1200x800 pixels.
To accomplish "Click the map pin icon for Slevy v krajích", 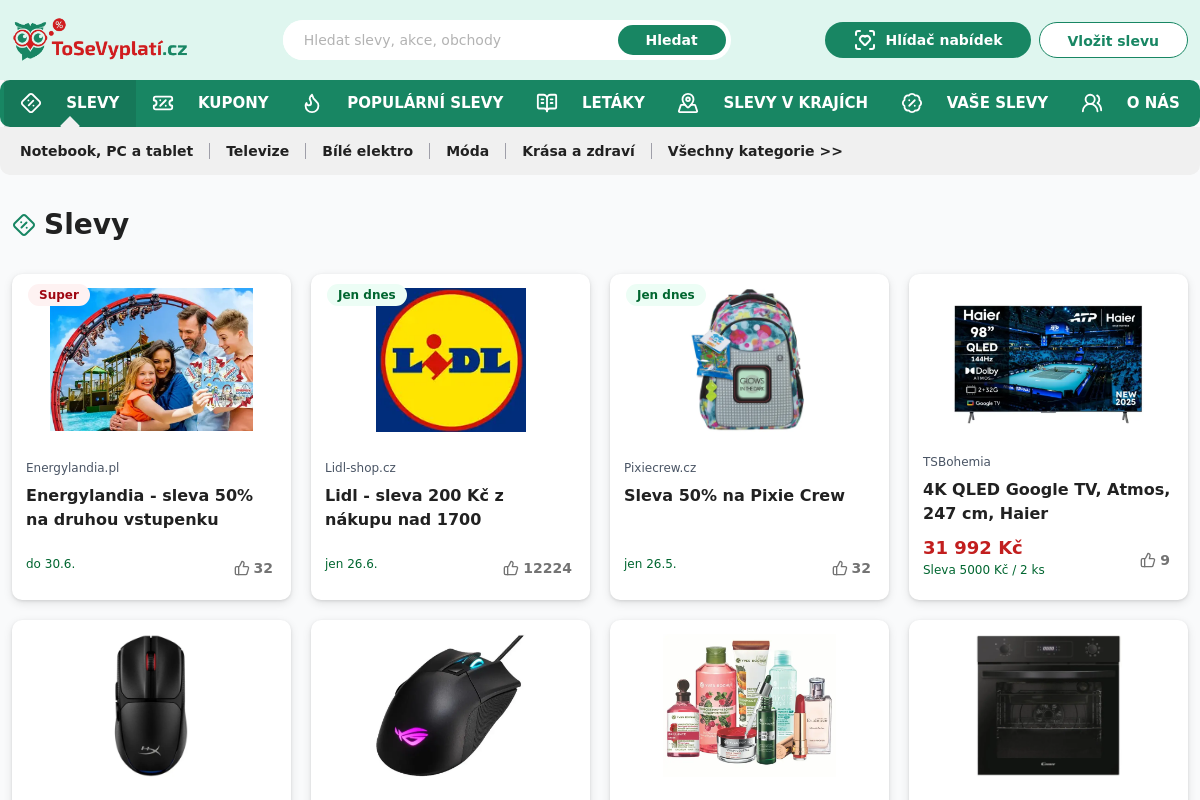I will tap(688, 103).
